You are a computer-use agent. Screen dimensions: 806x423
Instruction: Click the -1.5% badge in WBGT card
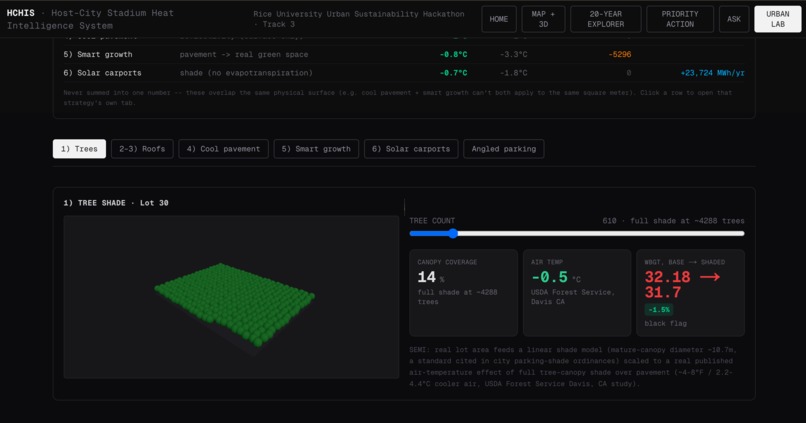pos(658,310)
